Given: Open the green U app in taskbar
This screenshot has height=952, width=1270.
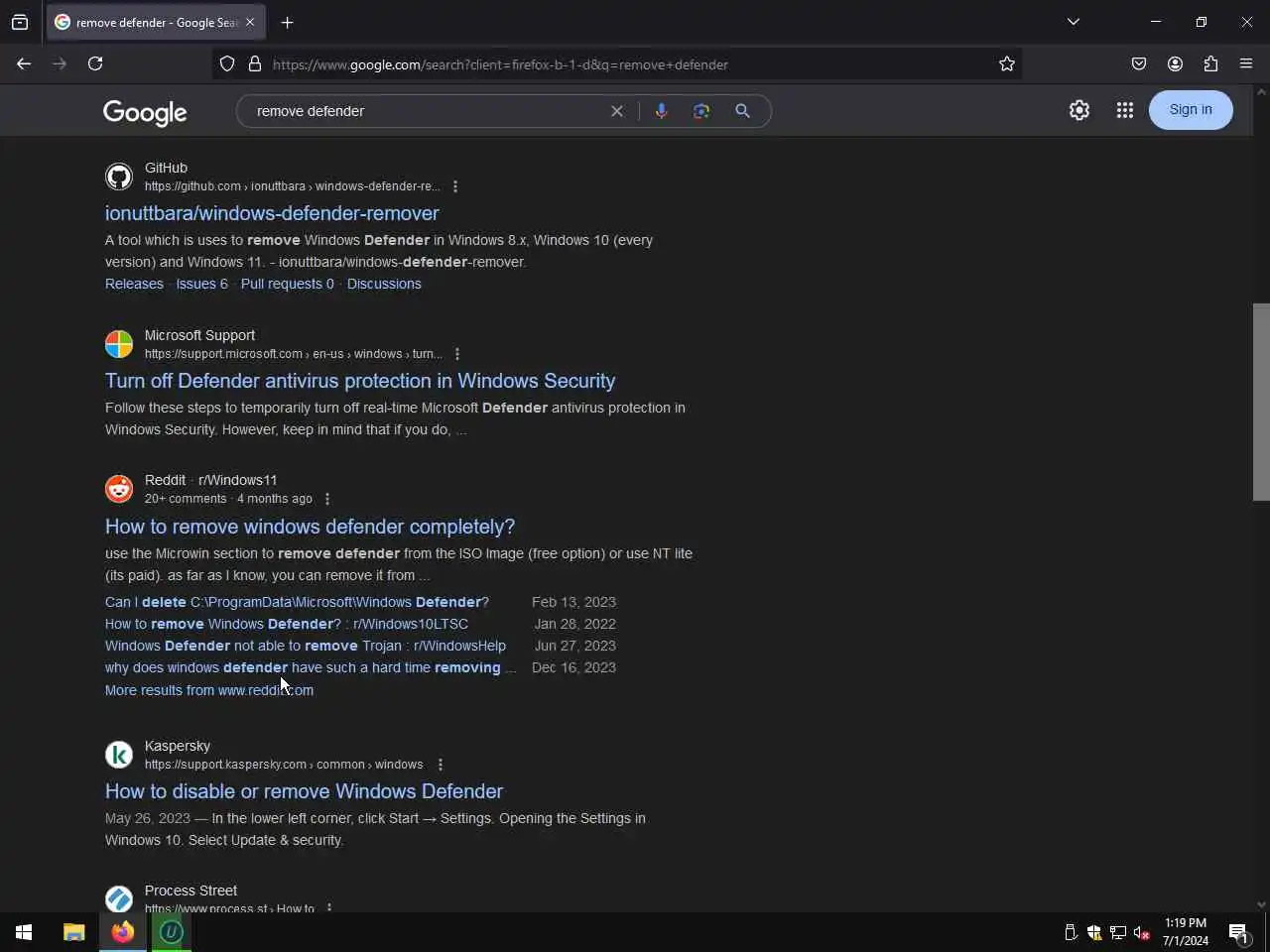Looking at the screenshot, I should 172,932.
